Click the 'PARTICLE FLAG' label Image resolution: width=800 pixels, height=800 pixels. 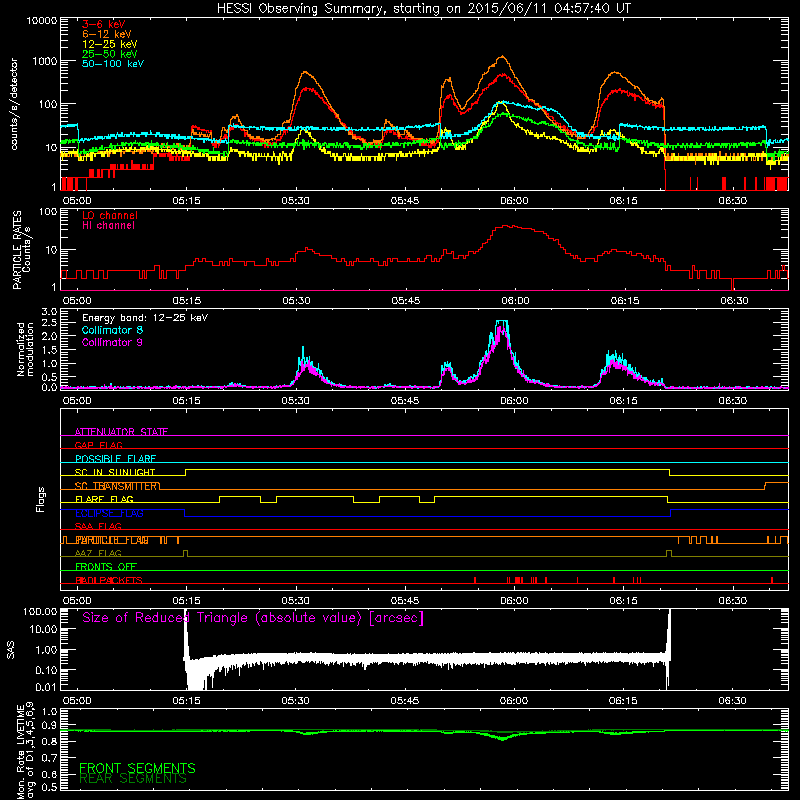click(112, 540)
